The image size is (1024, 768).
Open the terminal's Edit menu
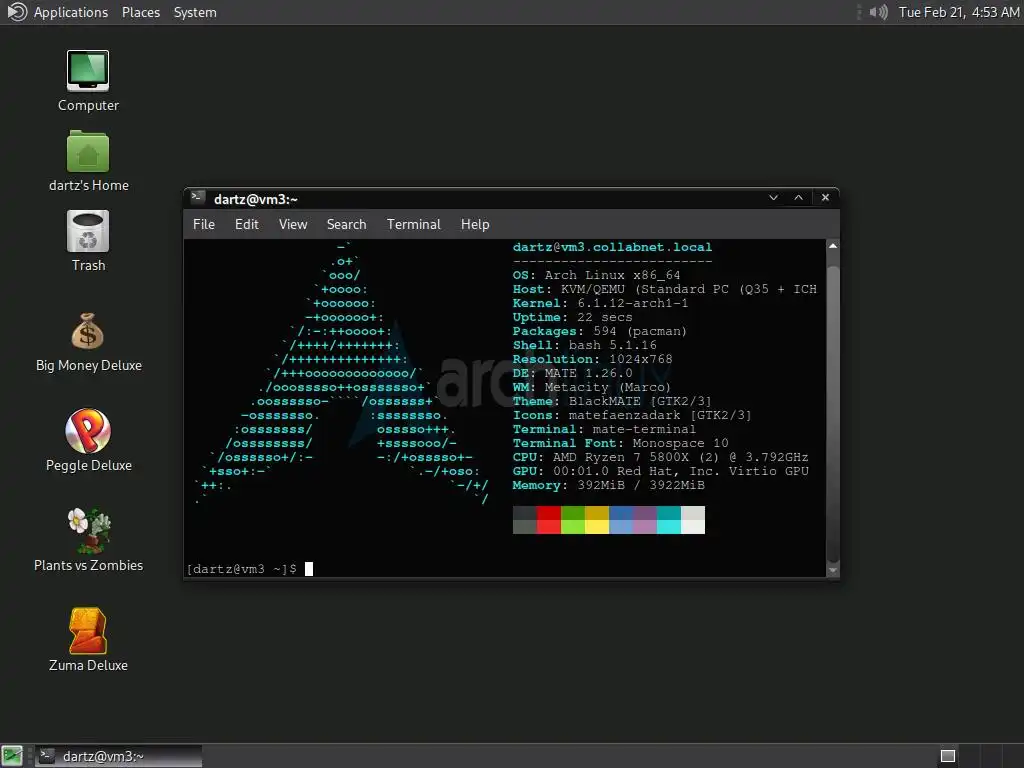click(246, 224)
